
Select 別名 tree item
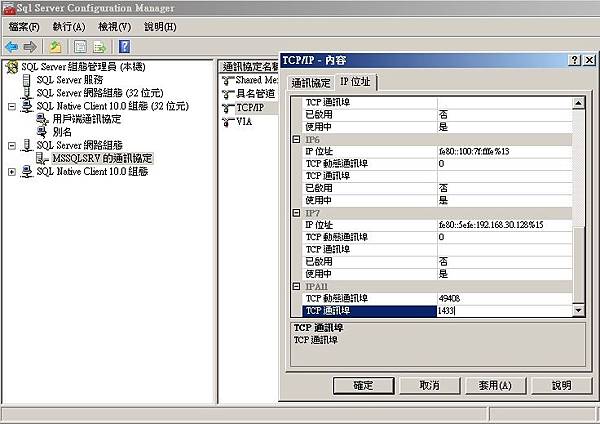point(62,132)
